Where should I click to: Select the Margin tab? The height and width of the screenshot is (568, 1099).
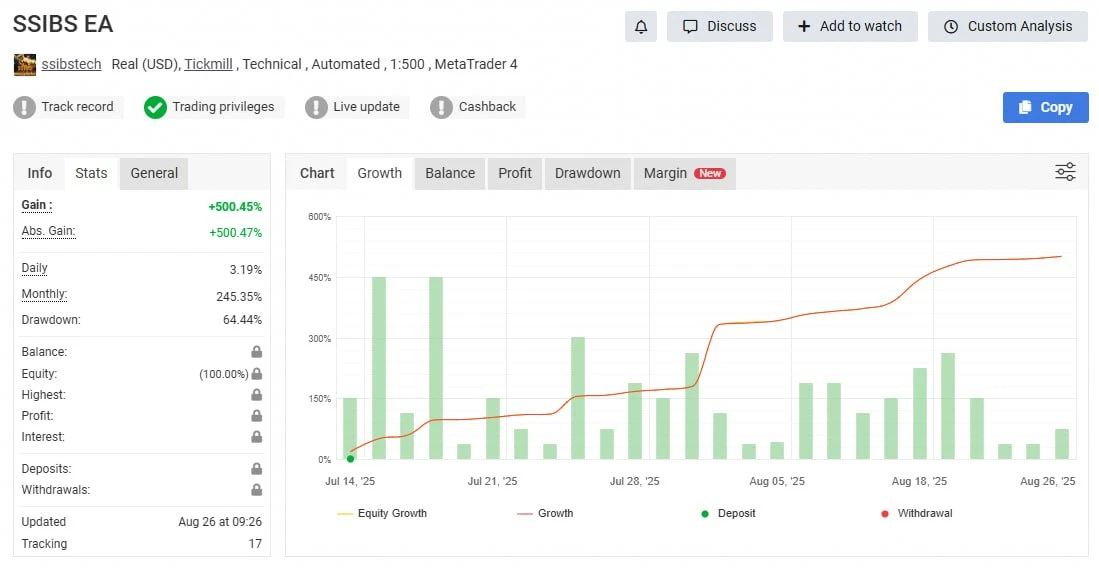[683, 173]
